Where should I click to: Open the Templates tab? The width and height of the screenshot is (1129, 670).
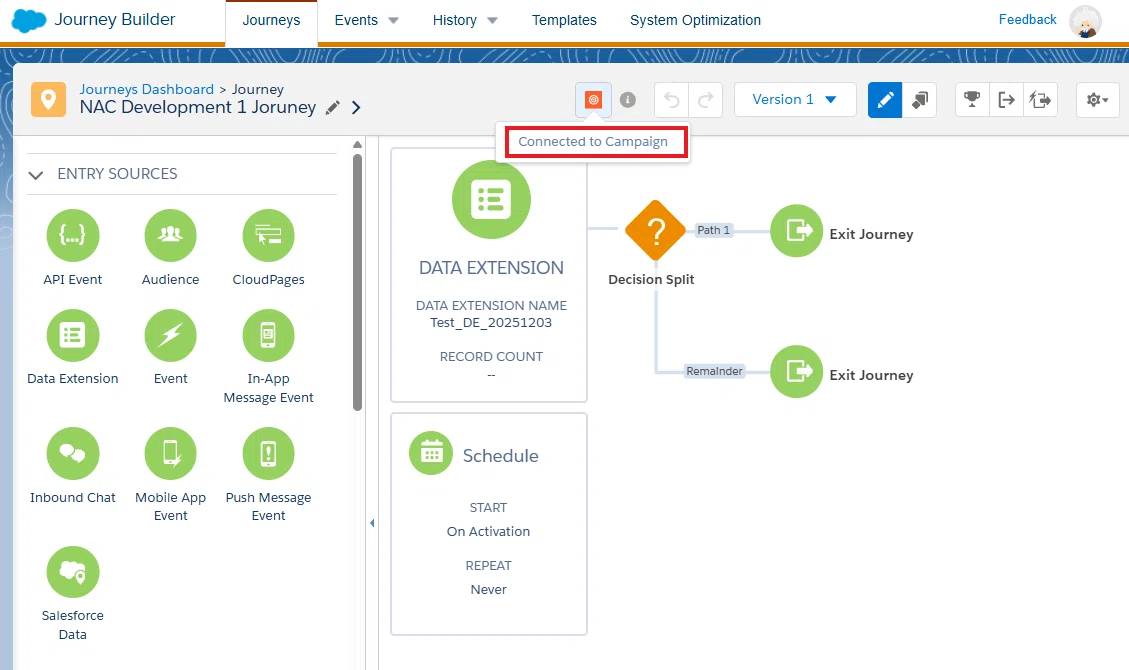pos(564,20)
